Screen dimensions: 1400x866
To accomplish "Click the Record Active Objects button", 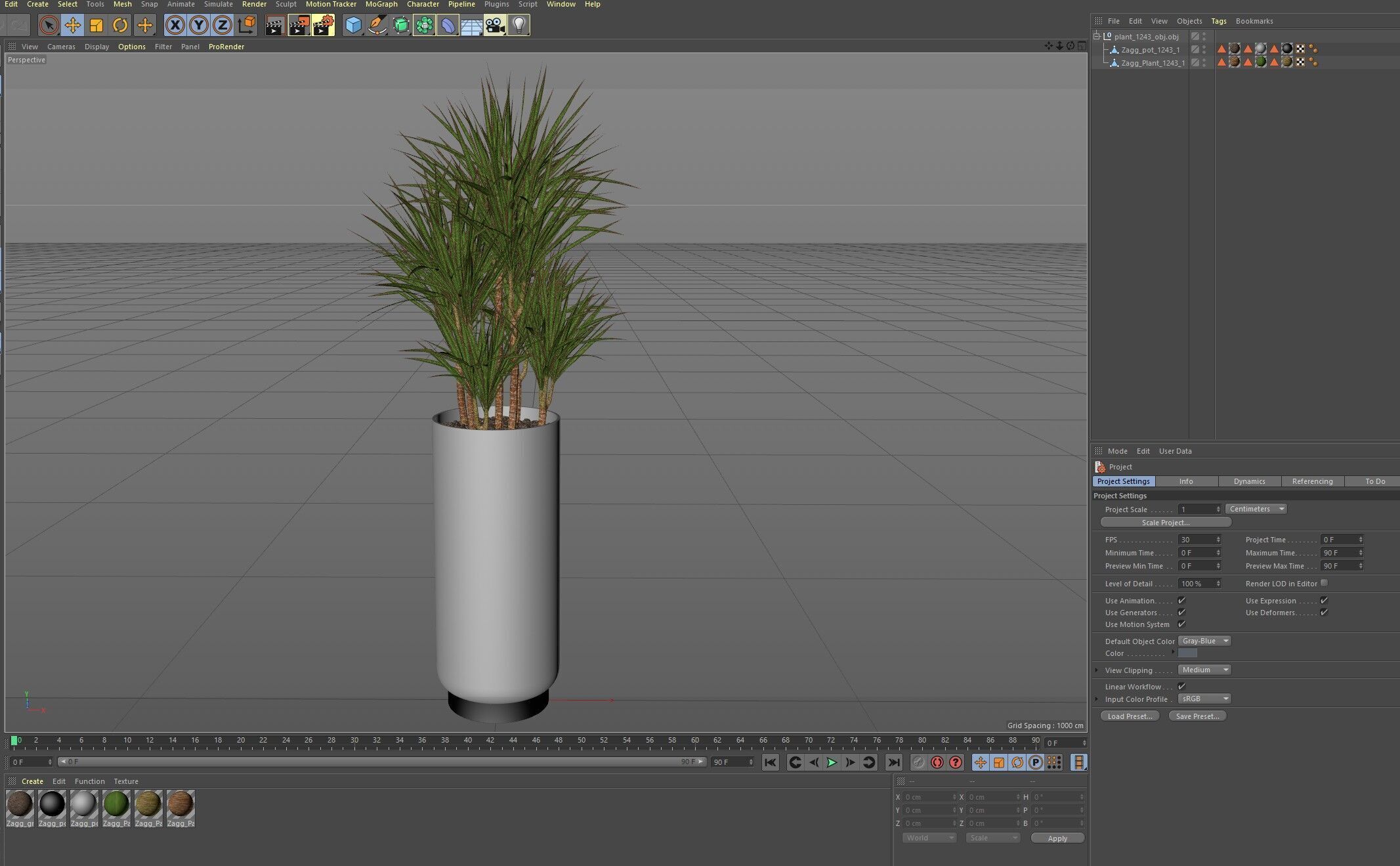I will pos(918,762).
